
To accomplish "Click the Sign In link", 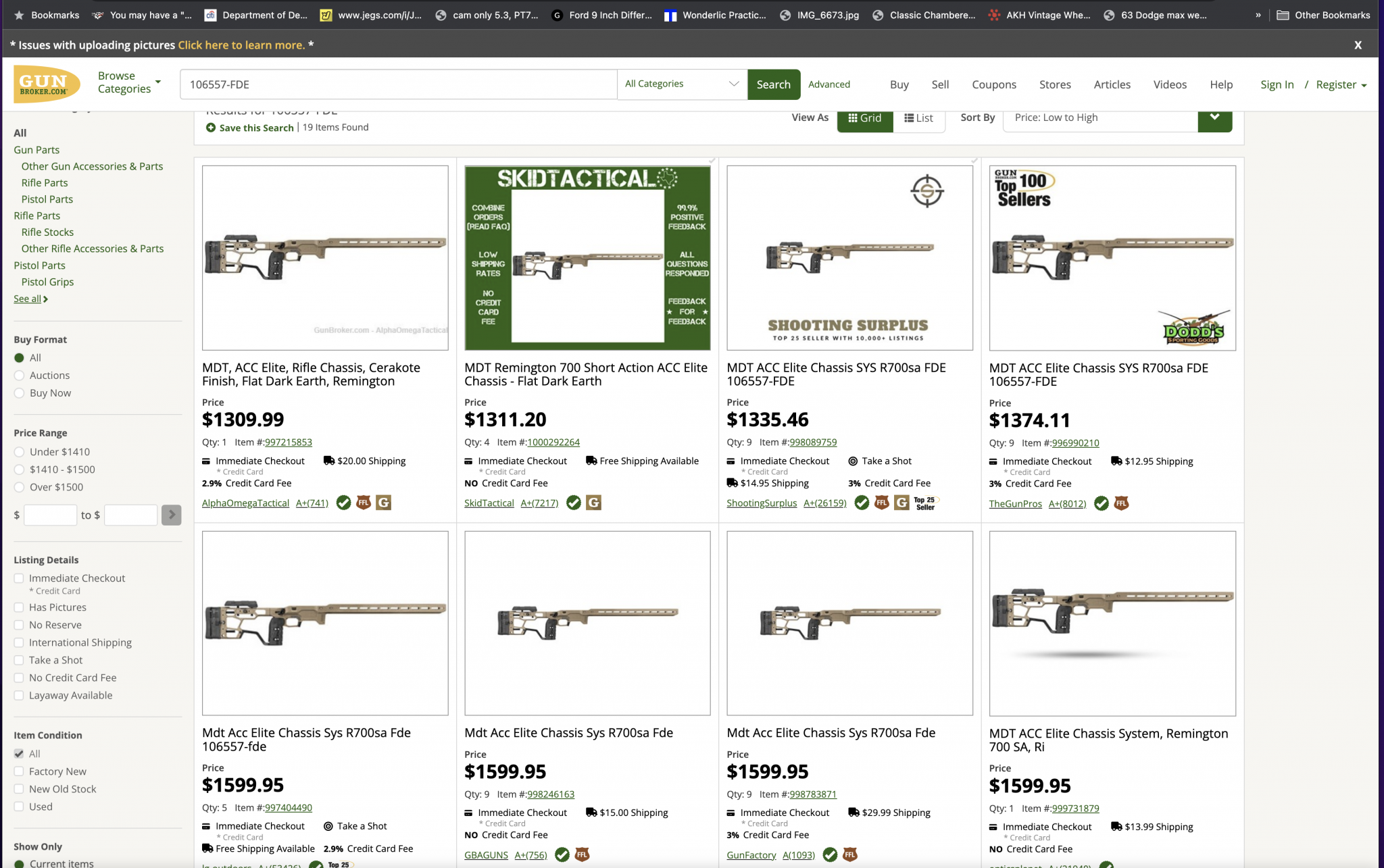I will click(x=1277, y=84).
